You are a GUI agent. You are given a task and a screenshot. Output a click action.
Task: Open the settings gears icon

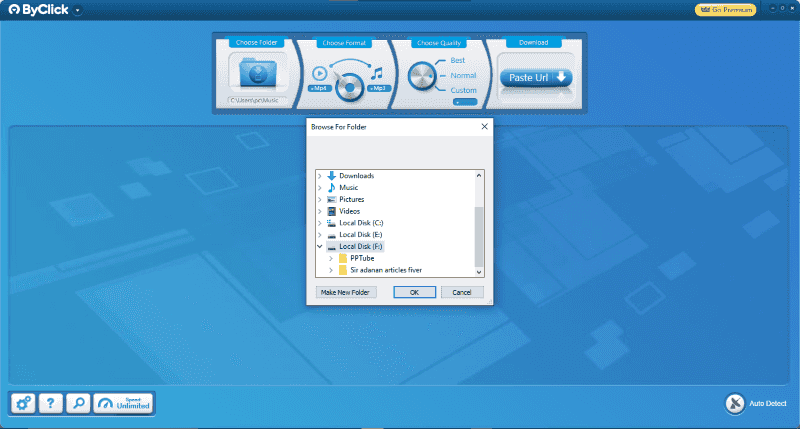click(x=23, y=403)
